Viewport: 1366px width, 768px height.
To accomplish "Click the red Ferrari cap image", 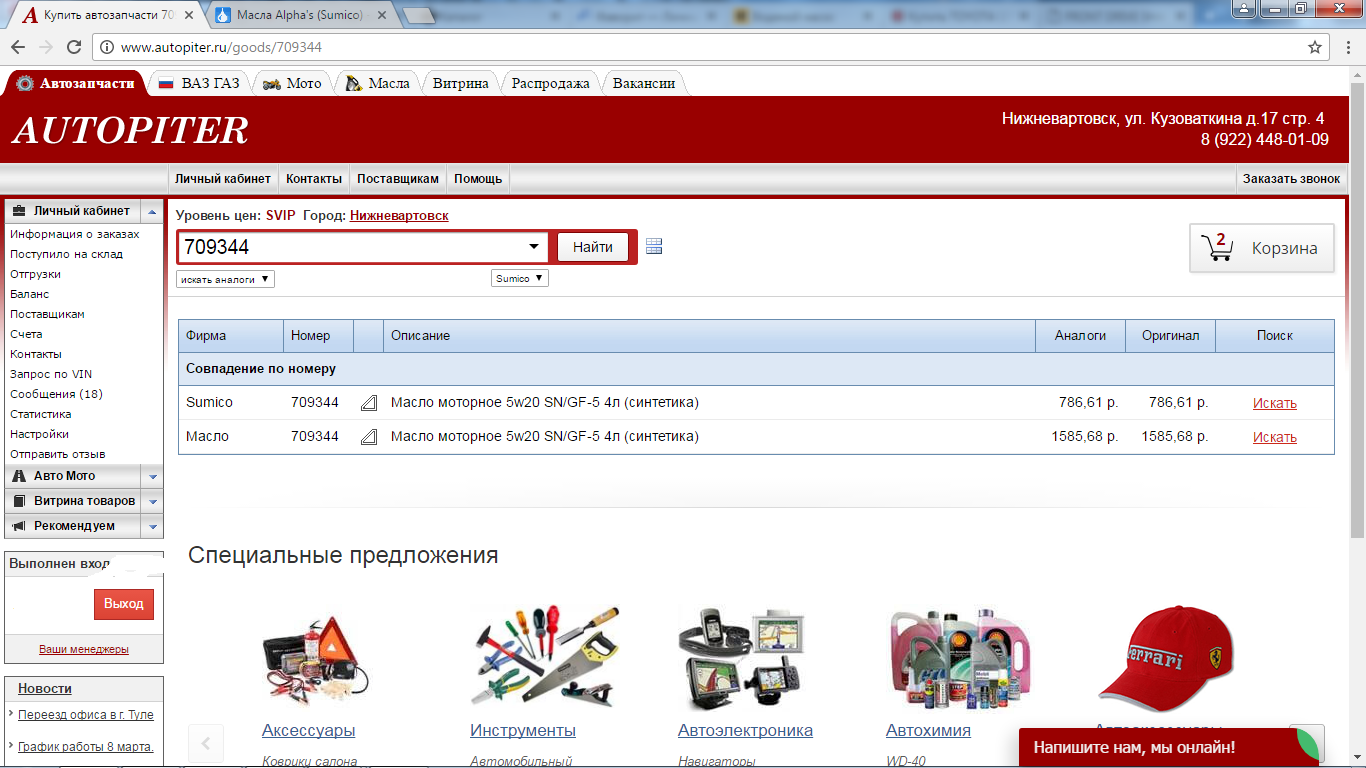I will [1166, 656].
